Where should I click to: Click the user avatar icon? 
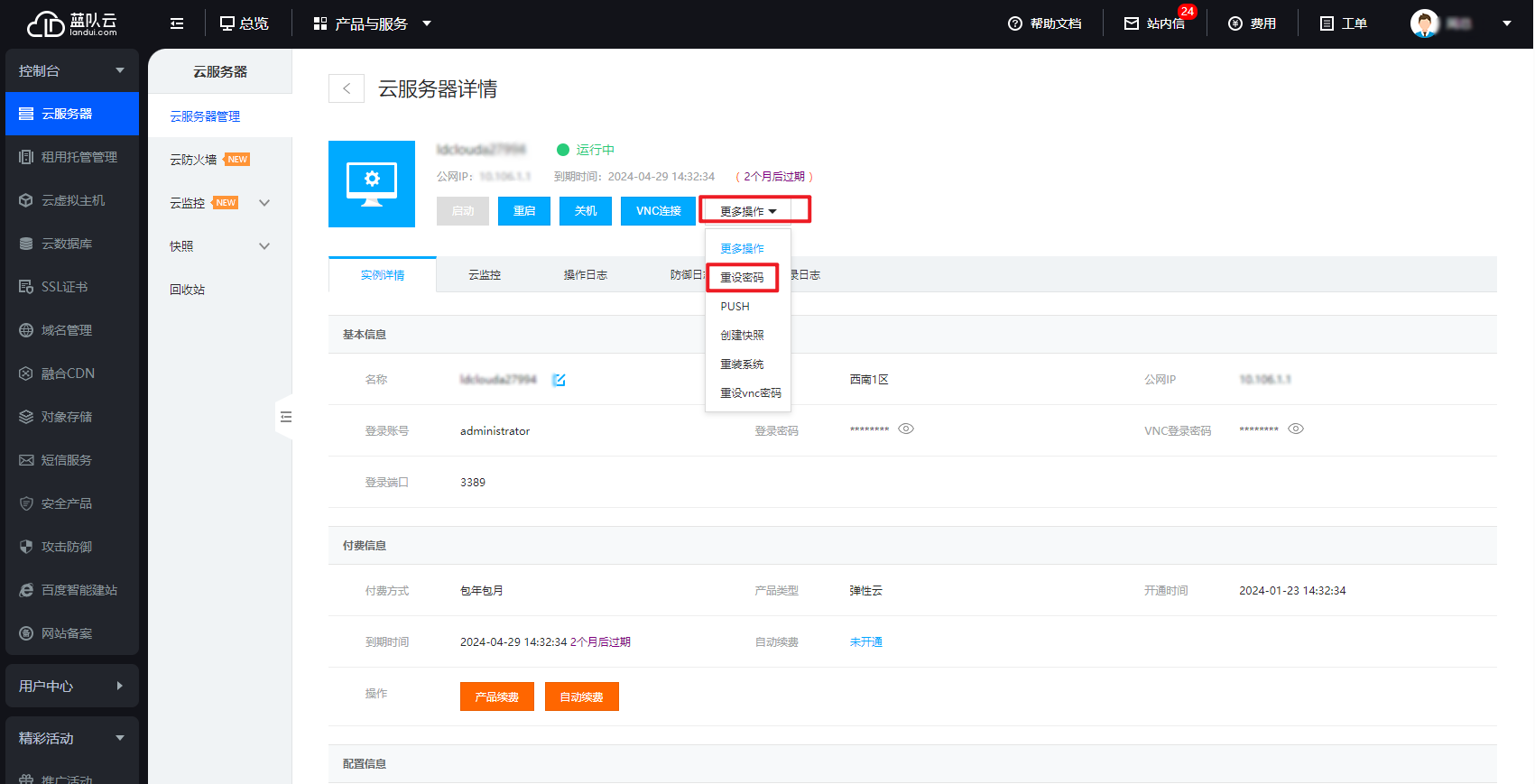tap(1424, 23)
